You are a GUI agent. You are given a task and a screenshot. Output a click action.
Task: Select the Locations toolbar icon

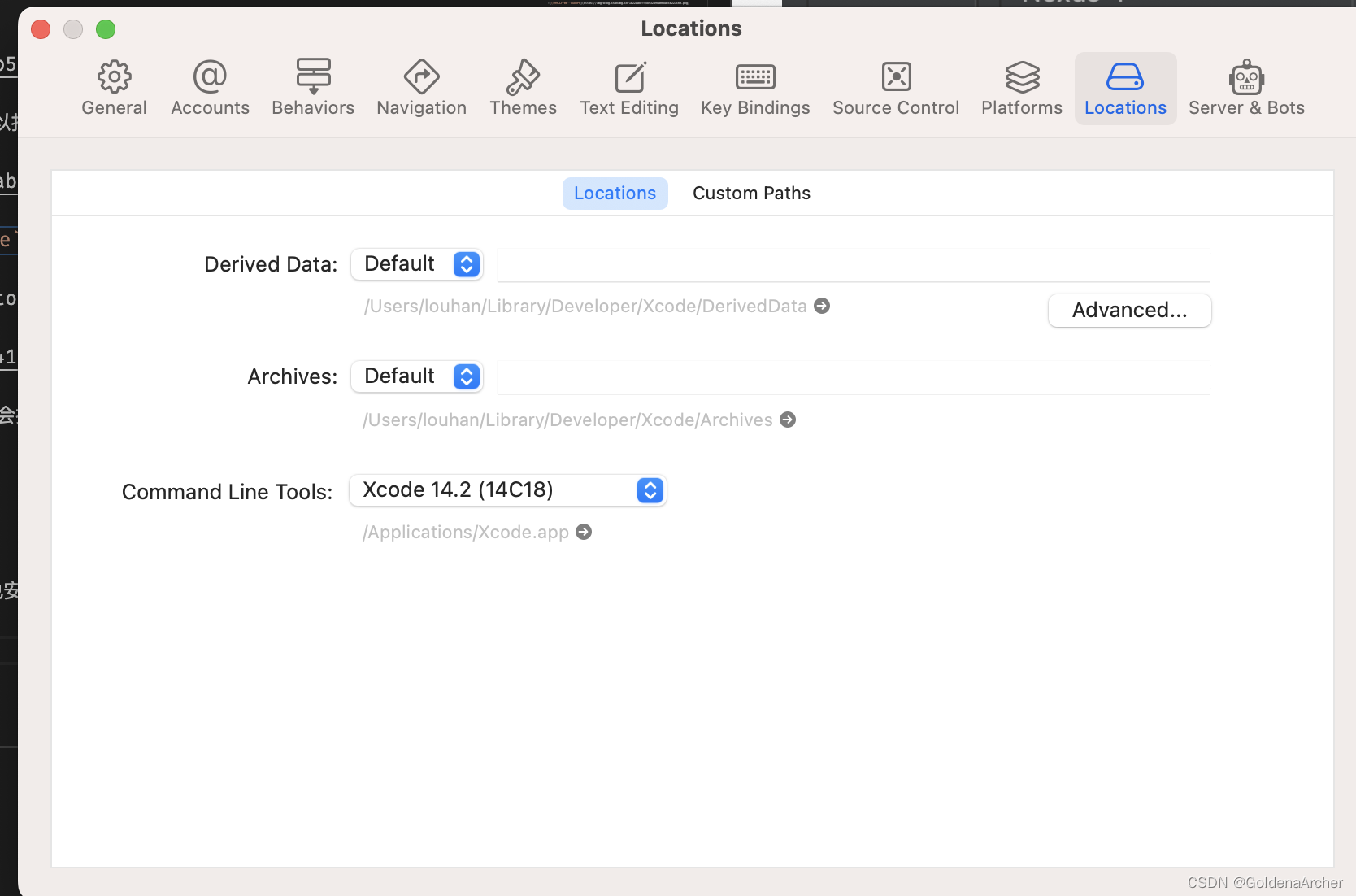coord(1125,88)
